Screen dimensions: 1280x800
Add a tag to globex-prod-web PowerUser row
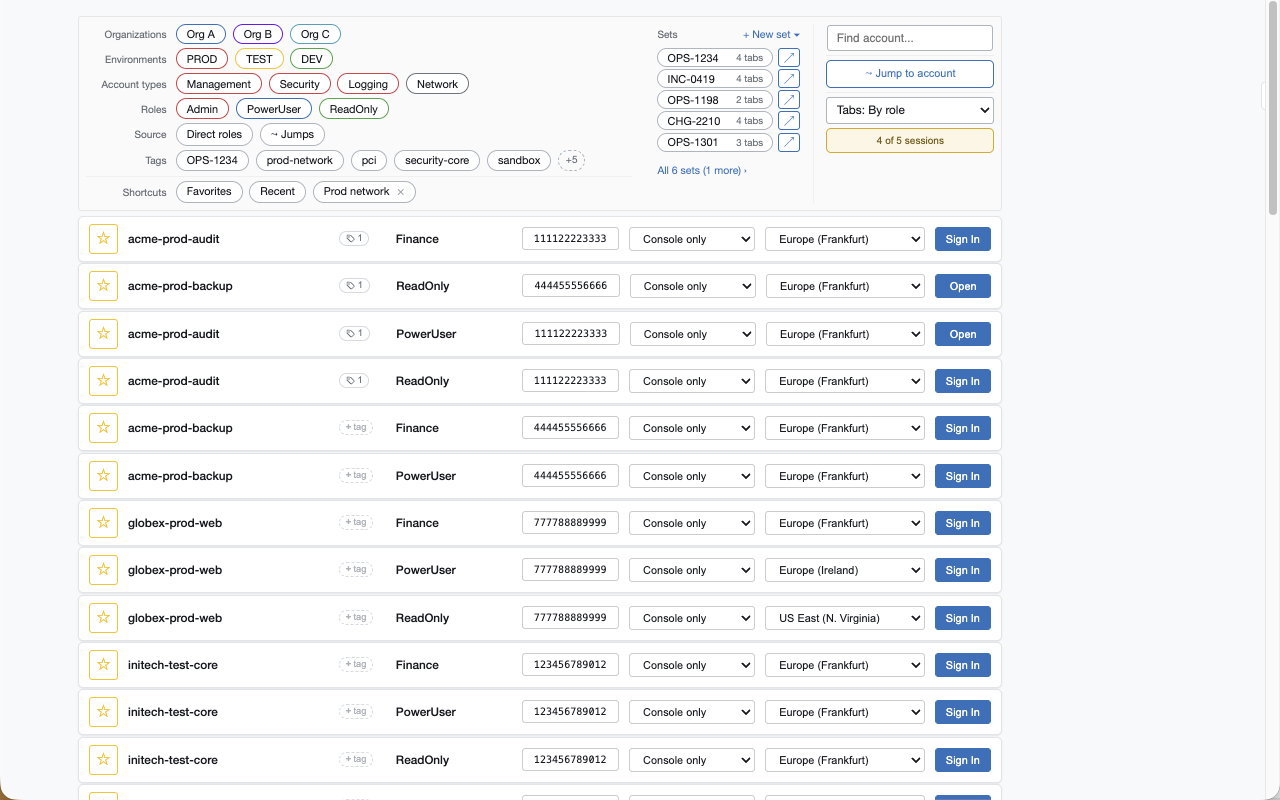tap(356, 570)
